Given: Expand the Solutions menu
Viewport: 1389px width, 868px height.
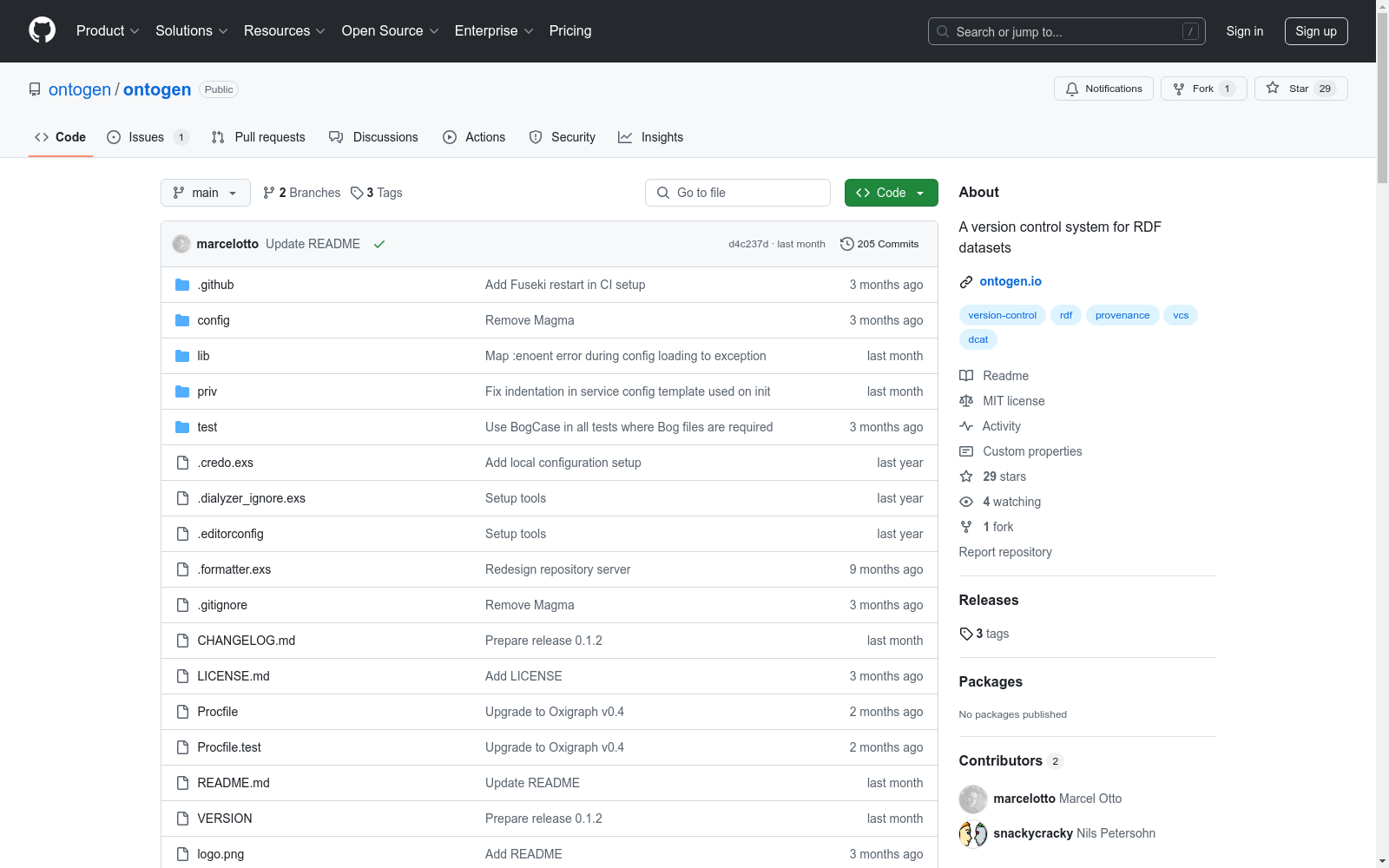Looking at the screenshot, I should click(x=192, y=30).
